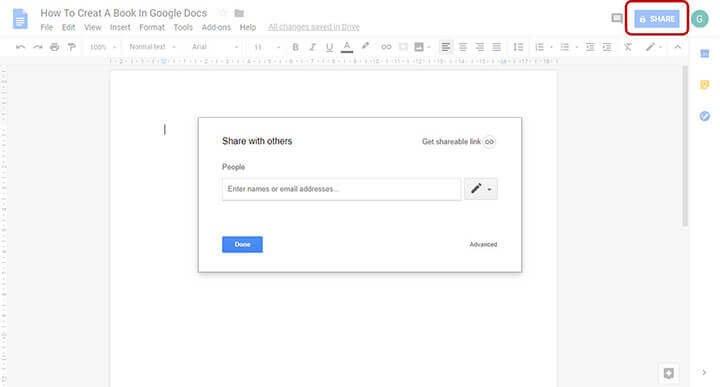This screenshot has width=720, height=387.
Task: Expand the Bulleted list options arrow
Action: [577, 47]
